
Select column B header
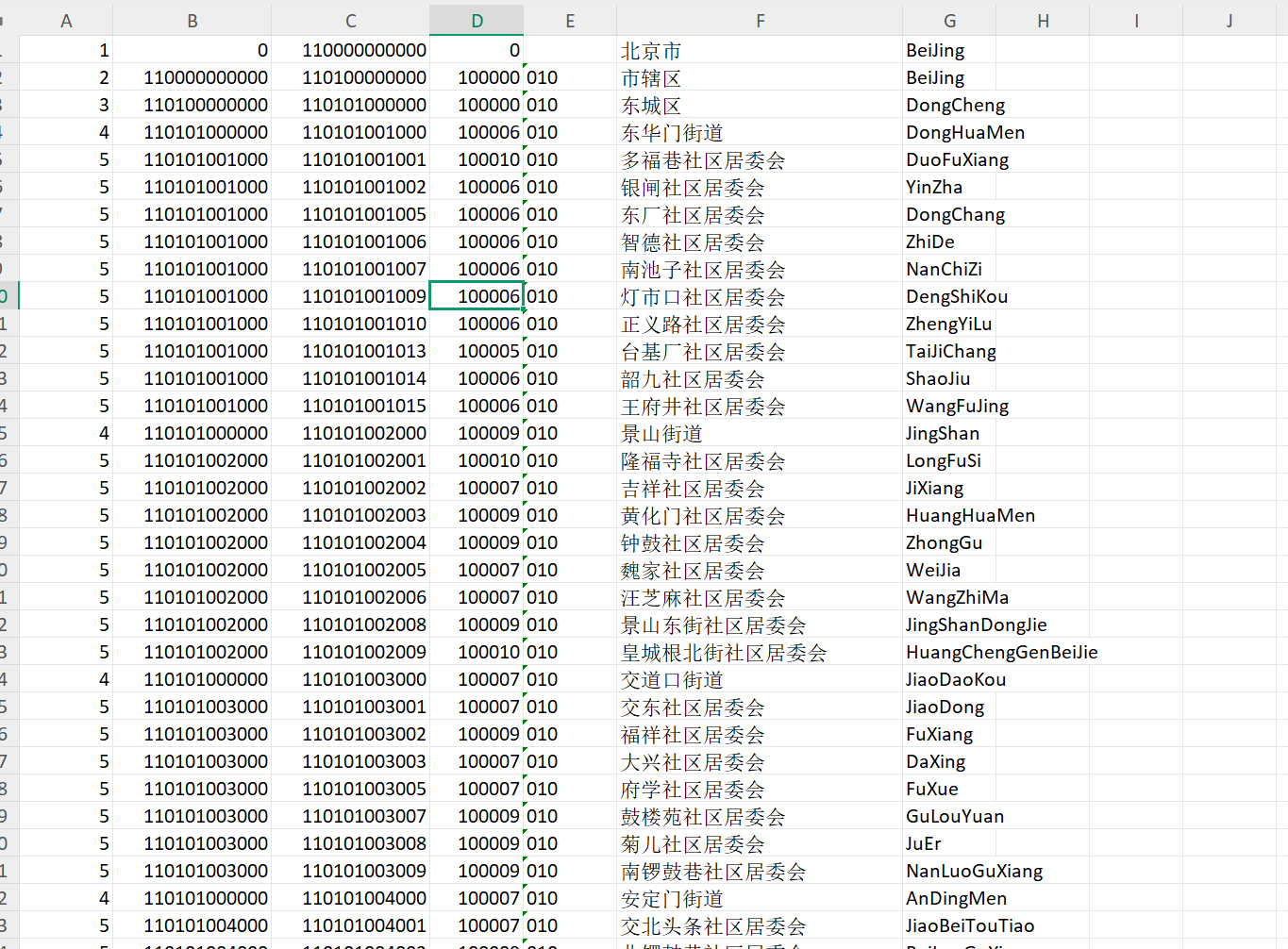pos(192,21)
